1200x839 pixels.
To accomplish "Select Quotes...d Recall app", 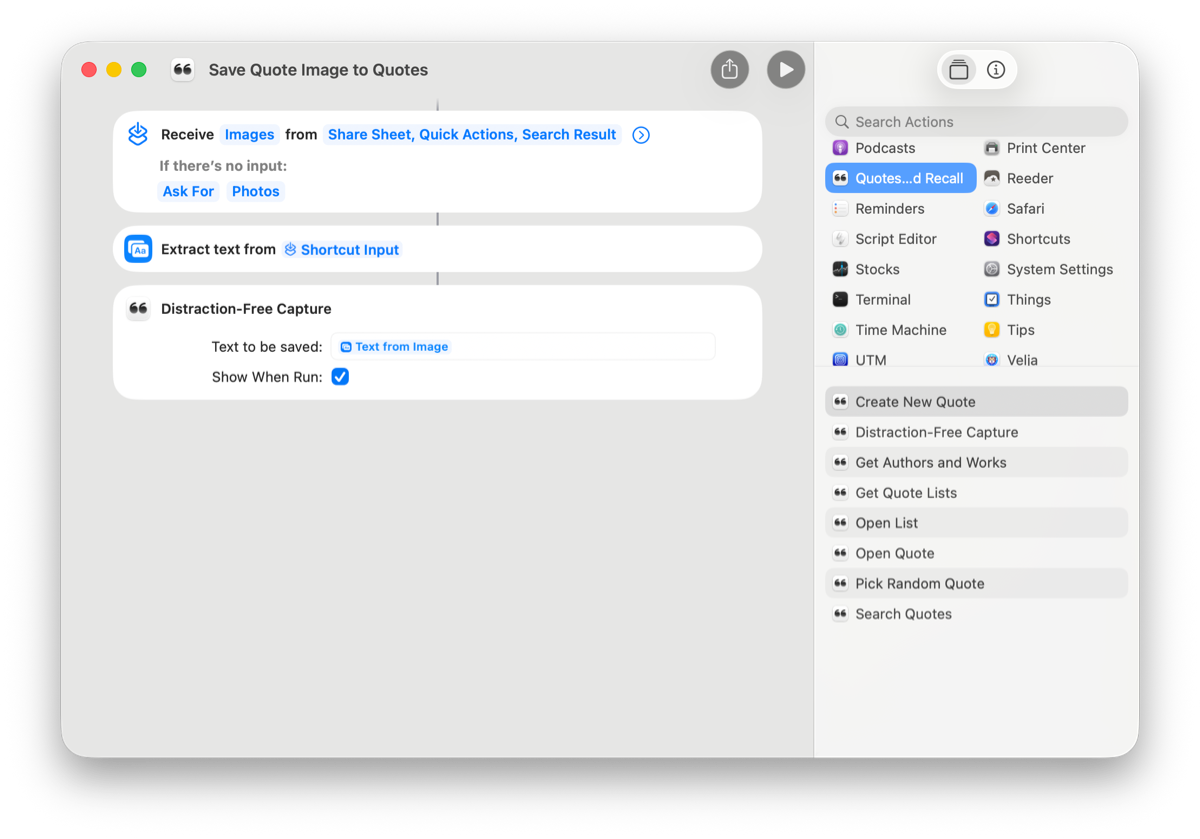I will pyautogui.click(x=900, y=178).
